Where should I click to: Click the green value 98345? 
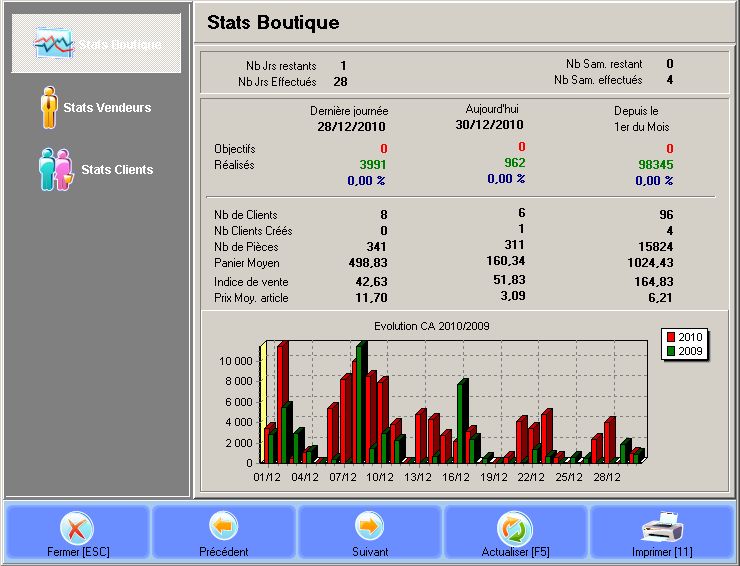pyautogui.click(x=656, y=165)
